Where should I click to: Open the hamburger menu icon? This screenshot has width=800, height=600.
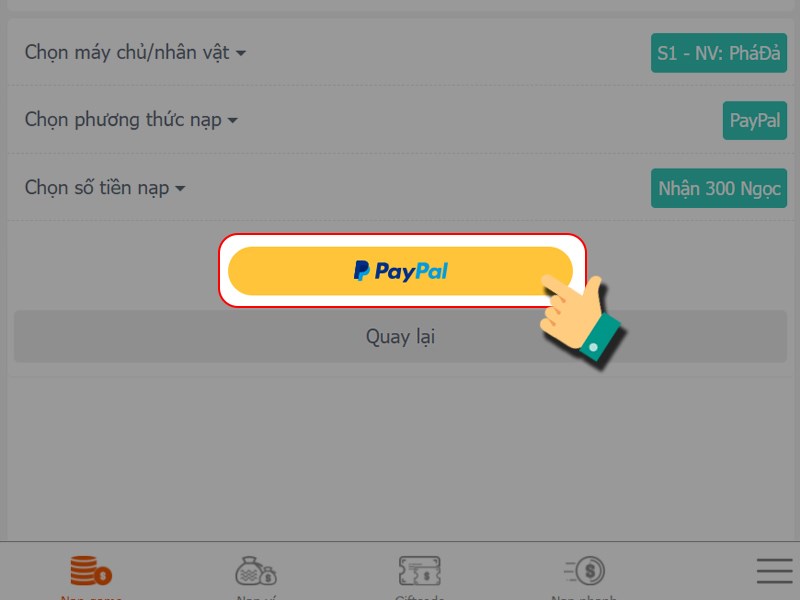point(774,570)
